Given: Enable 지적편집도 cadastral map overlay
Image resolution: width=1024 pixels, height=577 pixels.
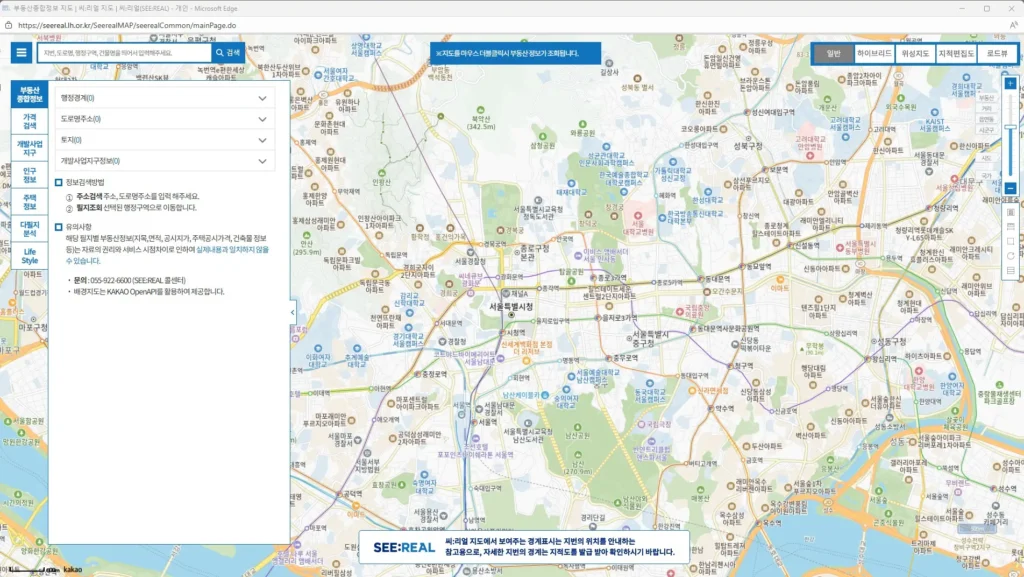Looking at the screenshot, I should coord(956,54).
